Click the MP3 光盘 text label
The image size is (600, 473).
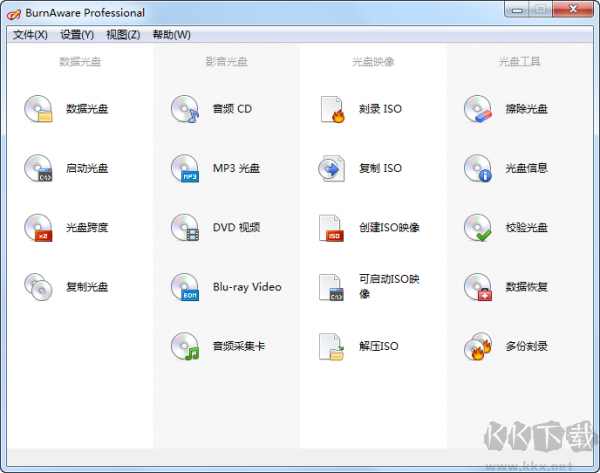click(236, 168)
